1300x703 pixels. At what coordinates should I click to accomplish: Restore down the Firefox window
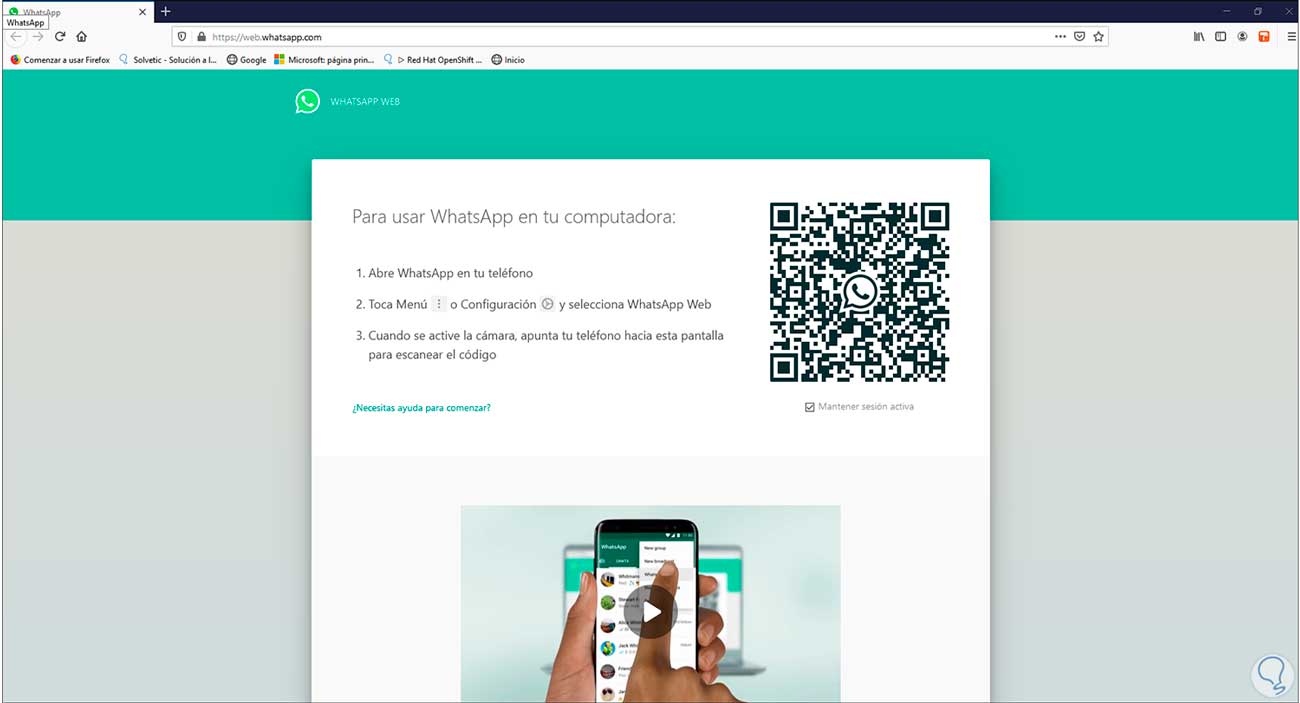tap(1257, 11)
